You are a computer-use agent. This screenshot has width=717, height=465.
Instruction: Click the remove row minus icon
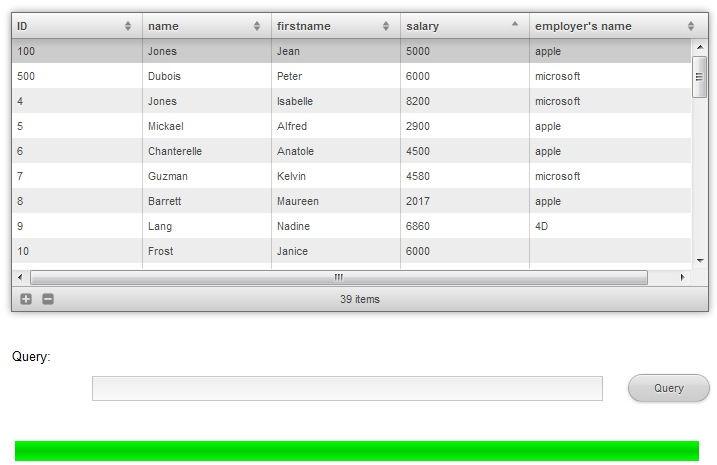48,299
